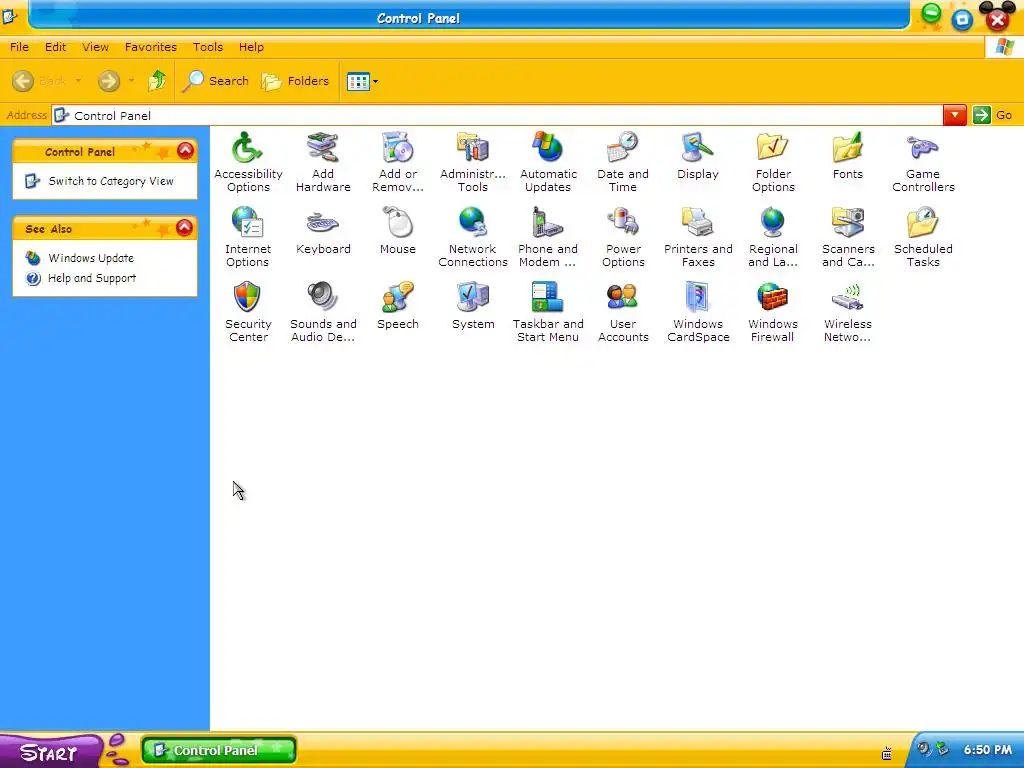Open User Accounts icon
Image resolution: width=1024 pixels, height=768 pixels.
point(623,312)
